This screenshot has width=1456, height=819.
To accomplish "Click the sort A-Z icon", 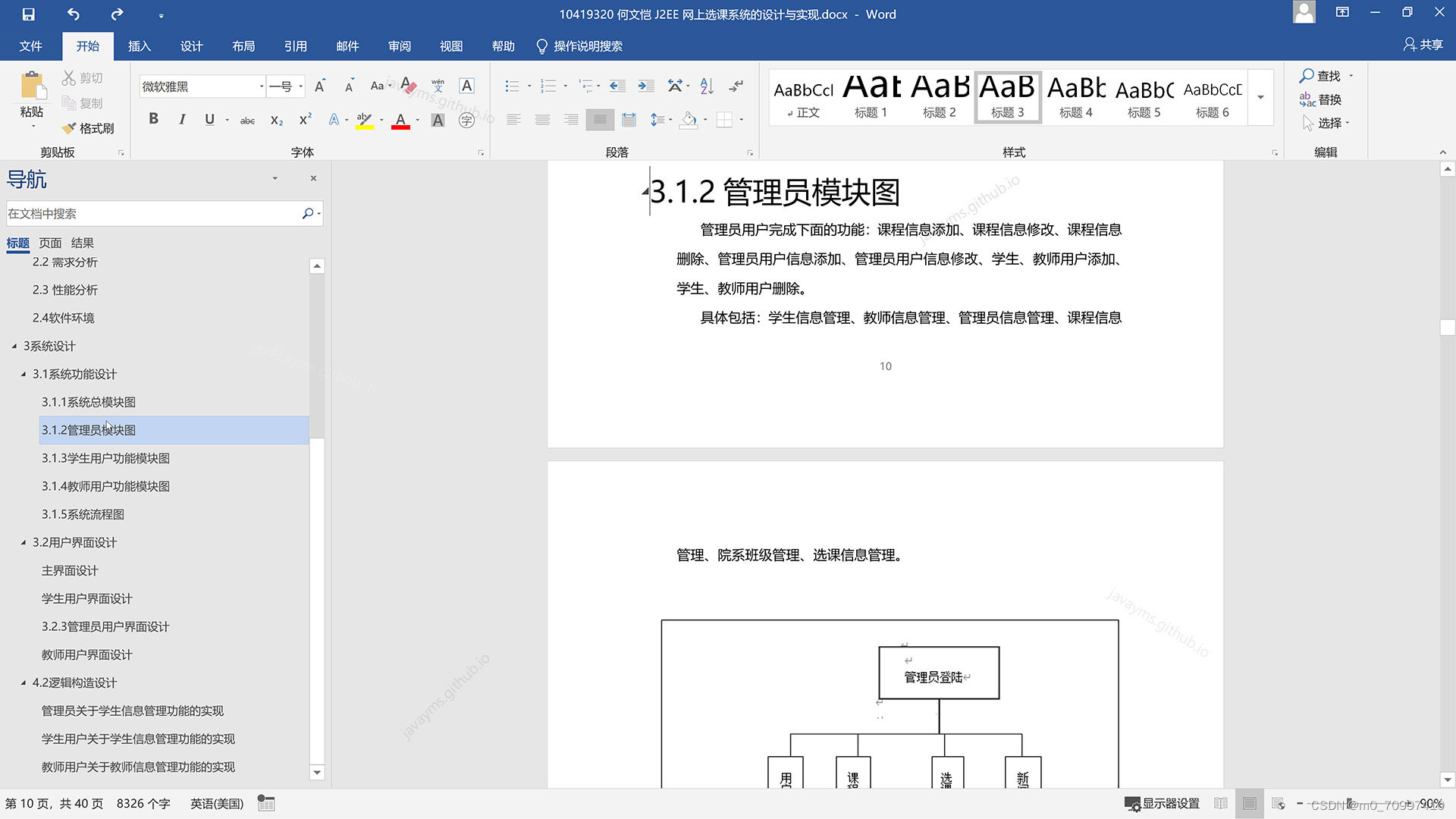I will tap(707, 86).
